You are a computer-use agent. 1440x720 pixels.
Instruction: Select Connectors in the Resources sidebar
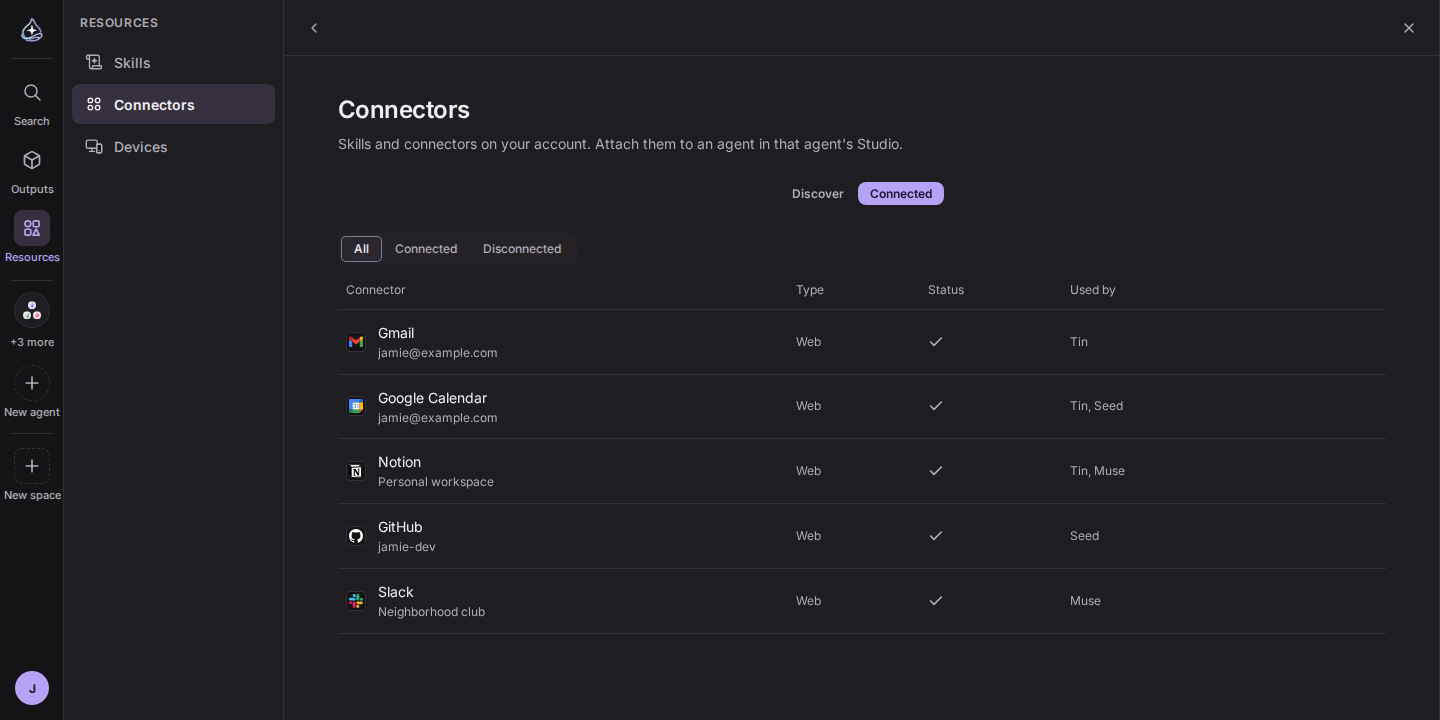click(x=173, y=104)
